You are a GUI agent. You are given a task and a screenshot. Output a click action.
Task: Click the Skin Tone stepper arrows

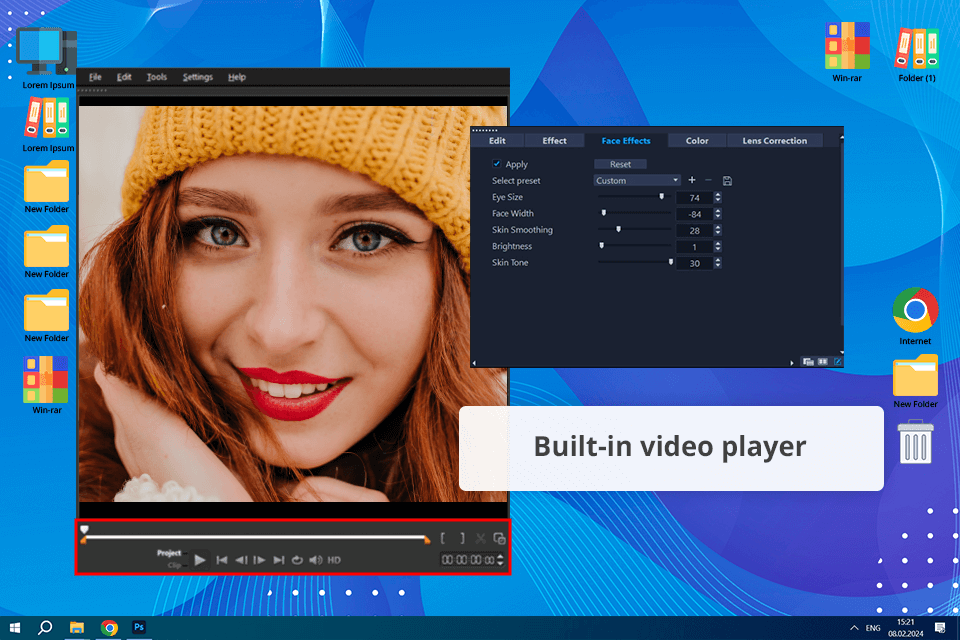[718, 263]
